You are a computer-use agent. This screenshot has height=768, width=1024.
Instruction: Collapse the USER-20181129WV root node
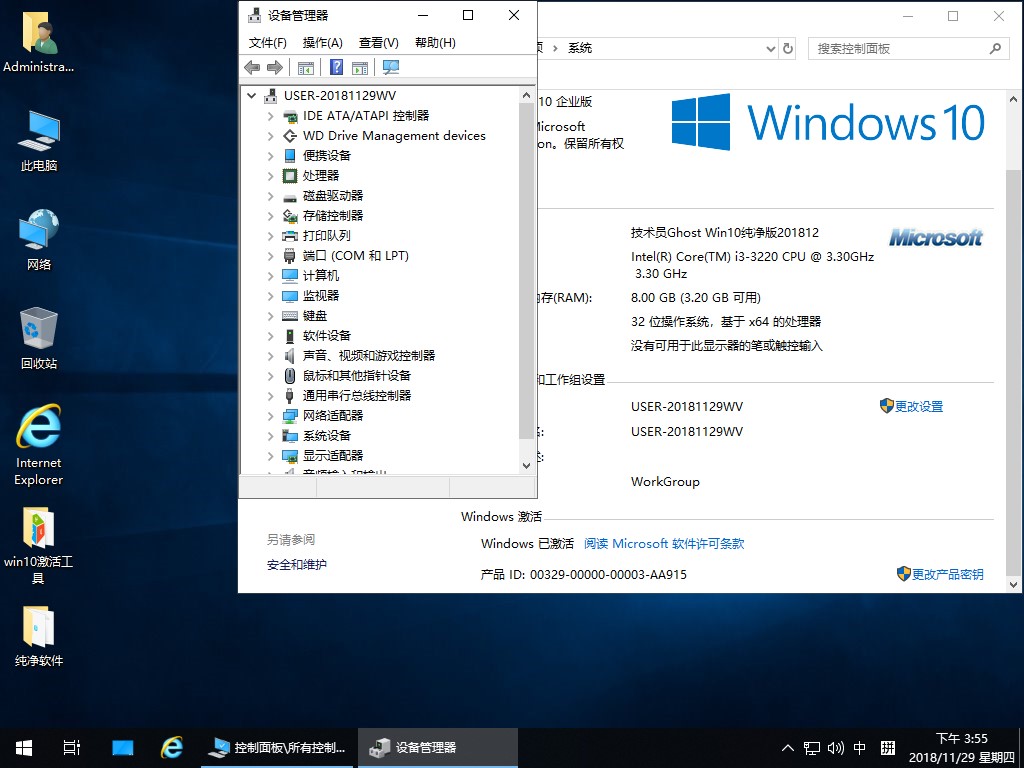[x=252, y=96]
